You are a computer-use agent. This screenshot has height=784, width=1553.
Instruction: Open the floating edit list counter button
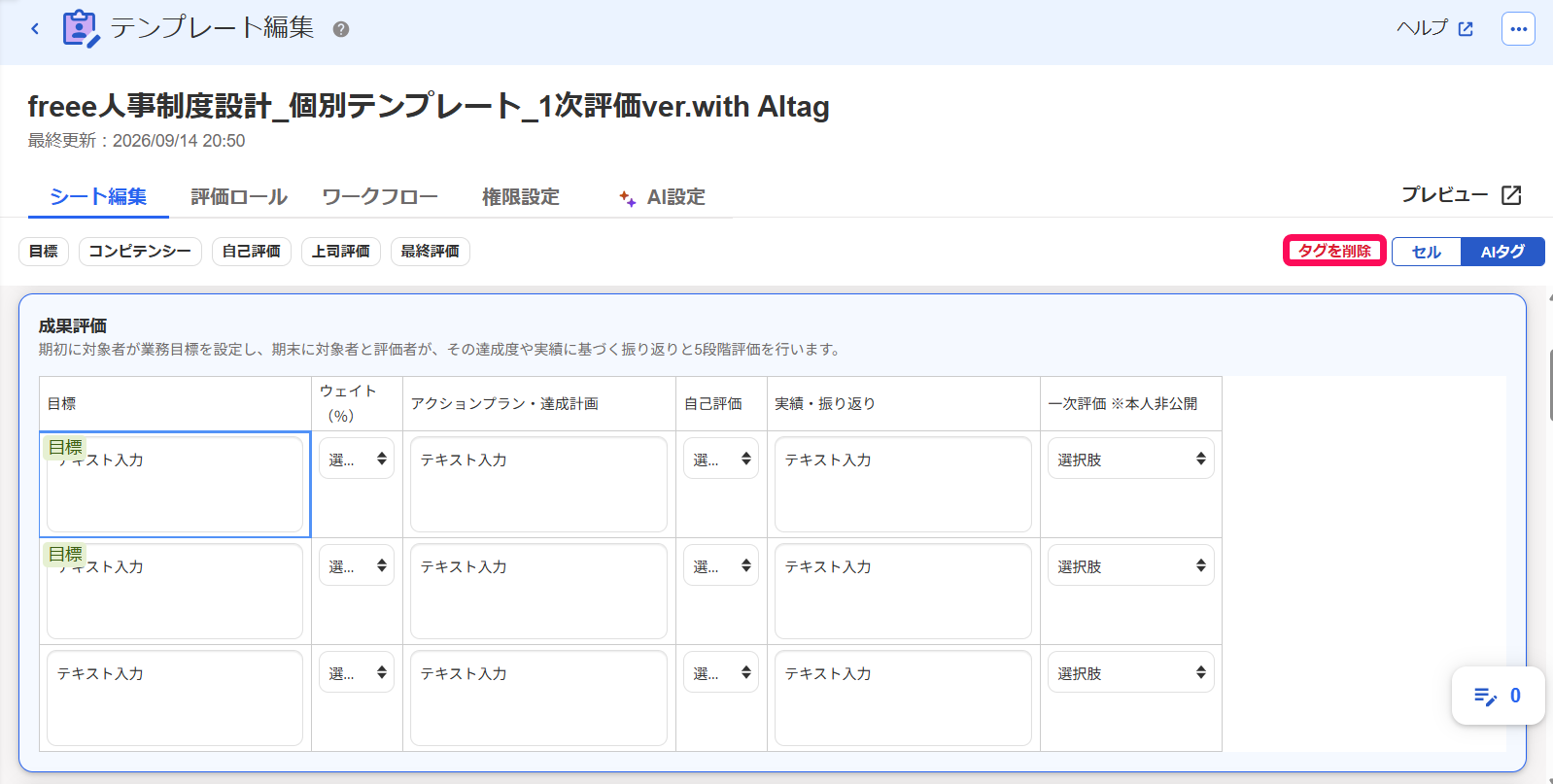(1498, 696)
